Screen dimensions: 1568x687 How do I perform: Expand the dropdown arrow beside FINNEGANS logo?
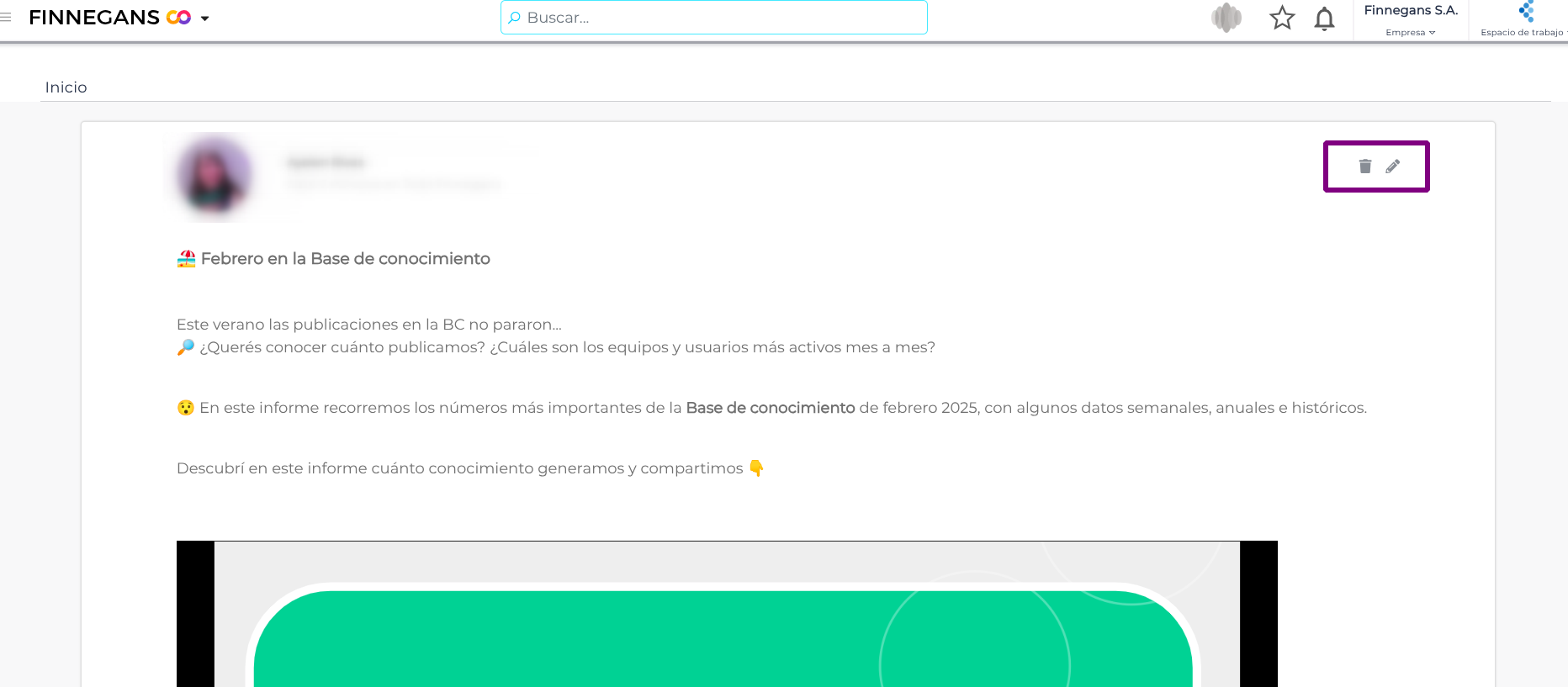(204, 18)
